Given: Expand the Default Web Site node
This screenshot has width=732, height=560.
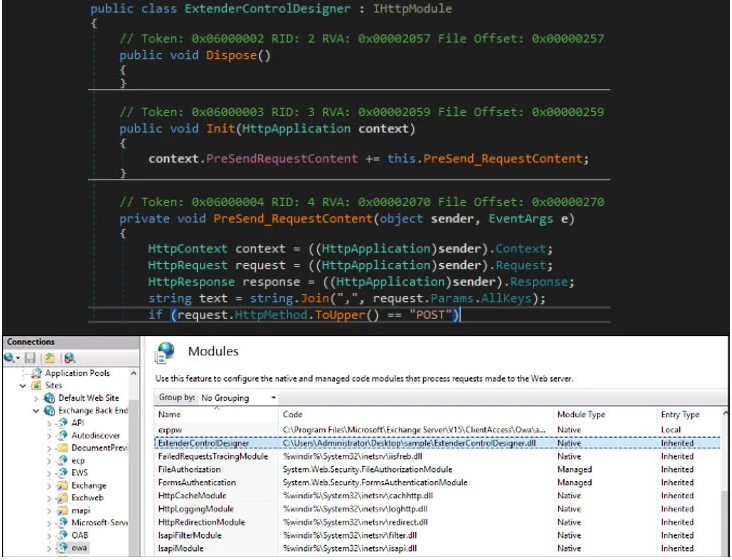Looking at the screenshot, I should (x=36, y=399).
